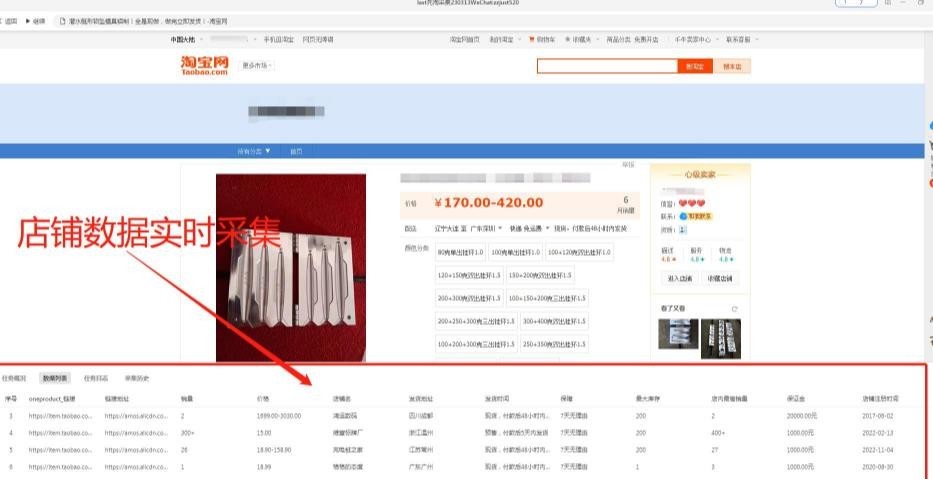933x502 pixels.
Task: Select the 120+150克双出挂环1.5 option
Action: (469, 275)
